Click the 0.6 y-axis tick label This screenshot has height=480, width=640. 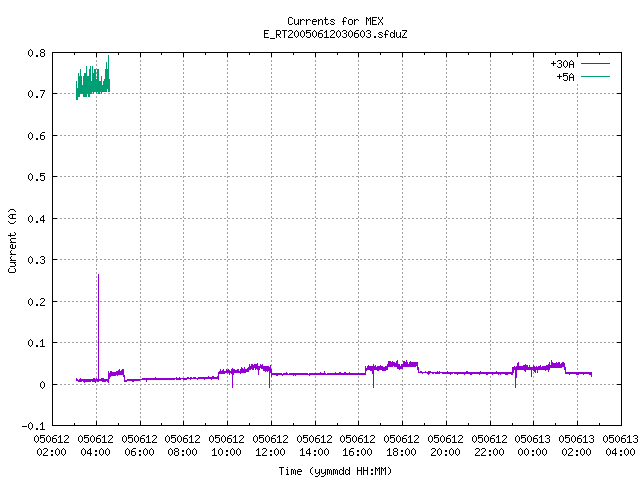pyautogui.click(x=36, y=136)
